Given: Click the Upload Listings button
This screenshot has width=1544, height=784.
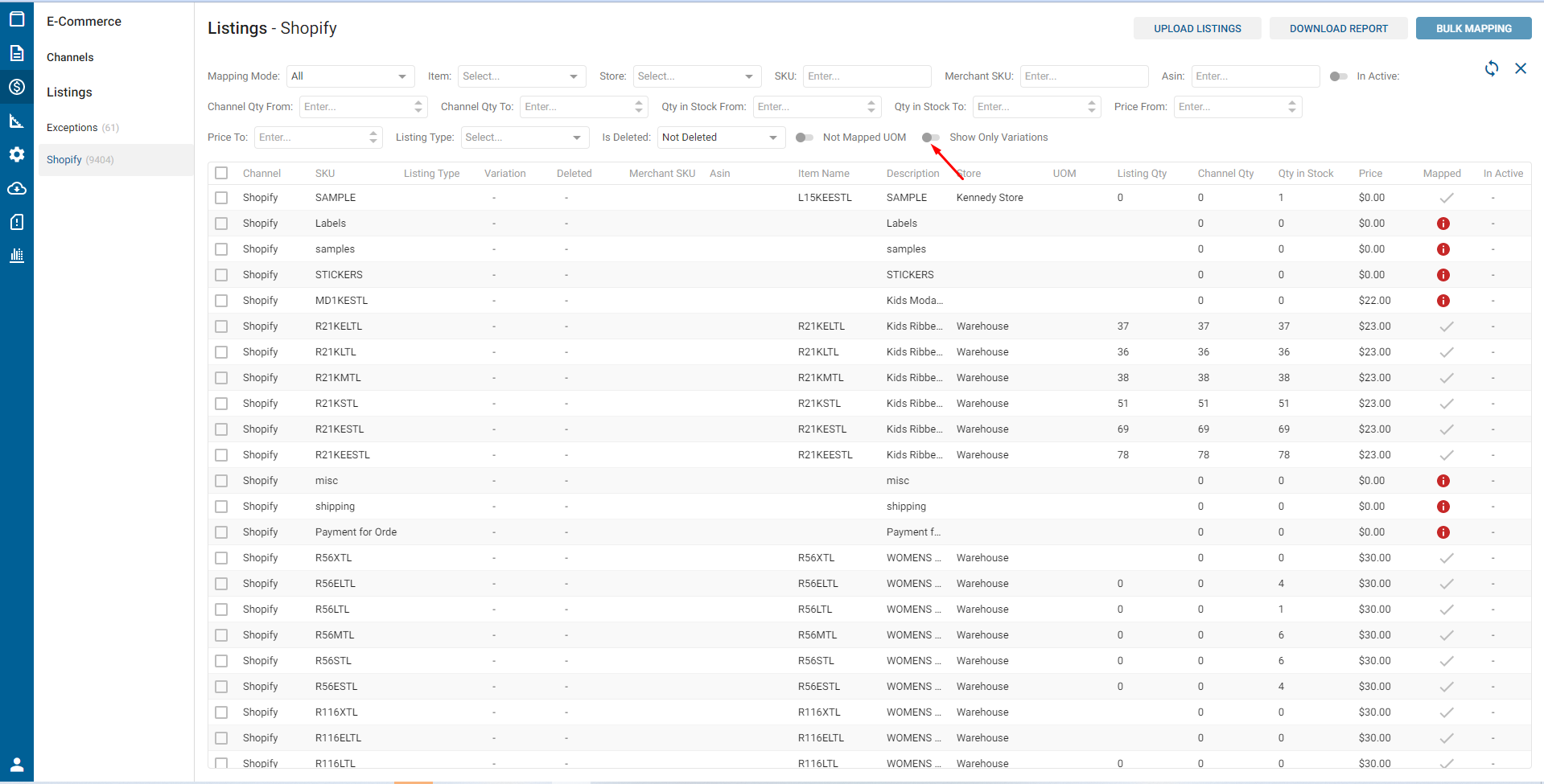Looking at the screenshot, I should 1197,28.
